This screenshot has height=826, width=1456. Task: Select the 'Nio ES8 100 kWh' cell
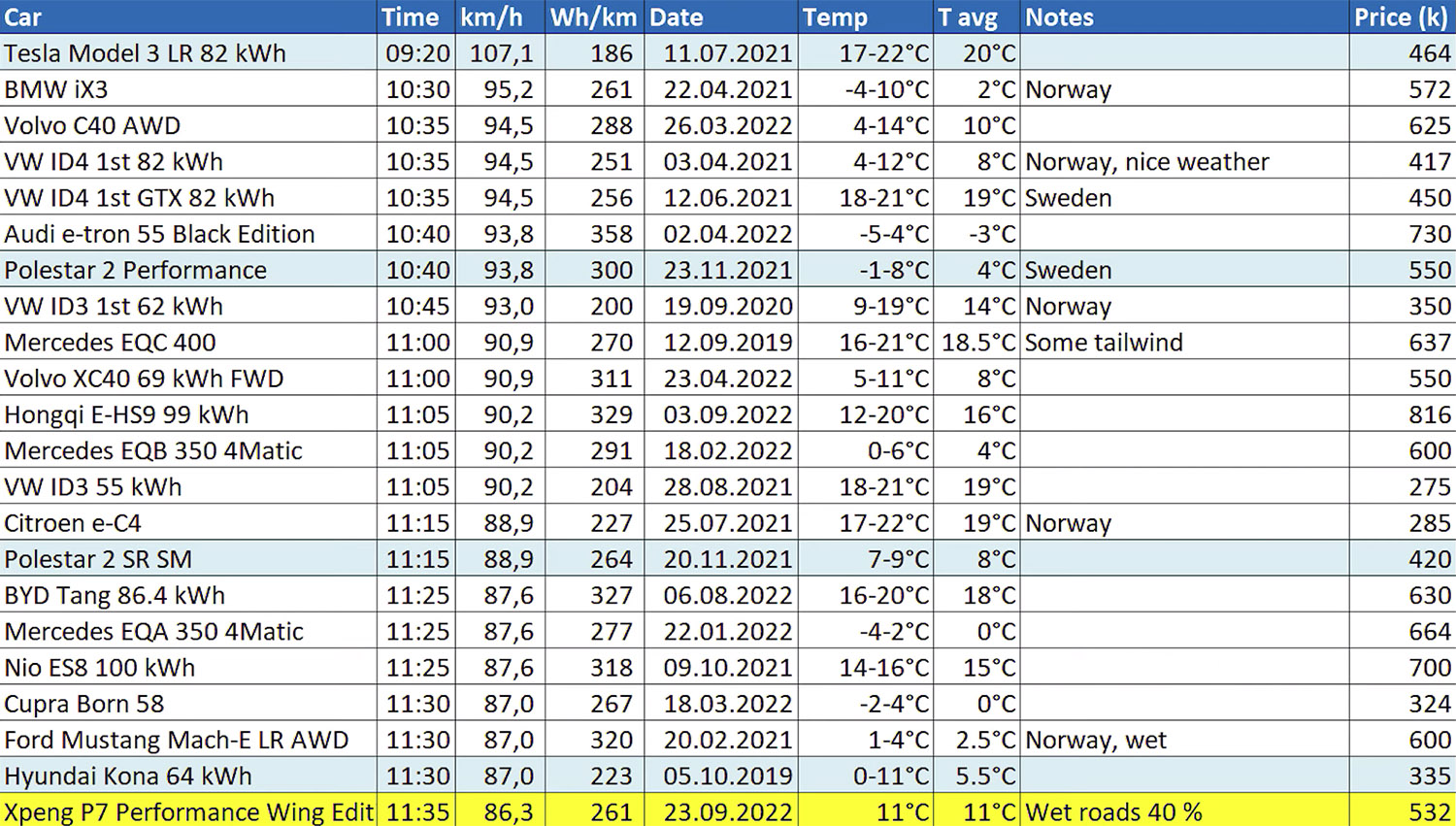click(188, 667)
